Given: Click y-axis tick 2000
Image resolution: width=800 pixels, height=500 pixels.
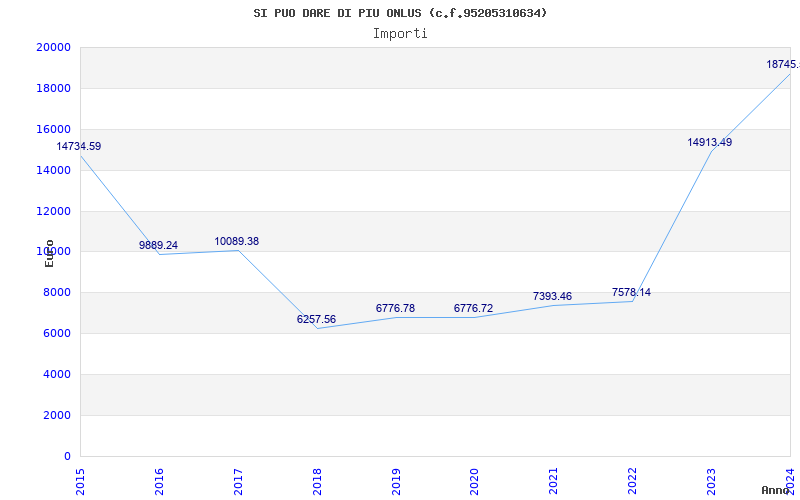Looking at the screenshot, I should pyautogui.click(x=57, y=415).
